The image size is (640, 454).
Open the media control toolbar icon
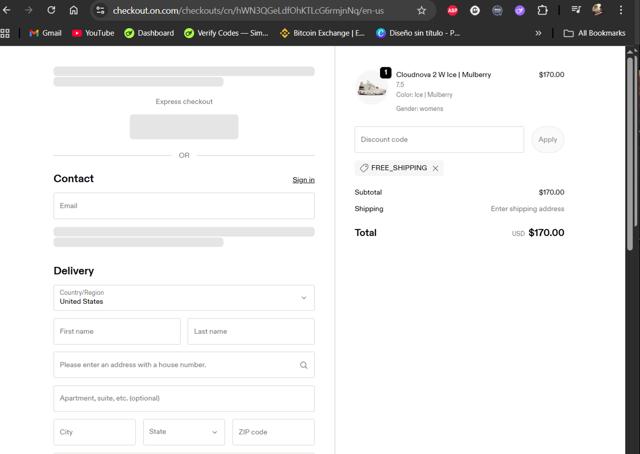tap(576, 10)
